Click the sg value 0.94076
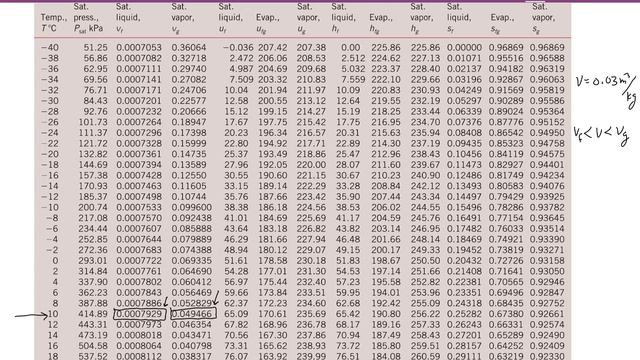Viewport: 640px width, 360px height. [x=547, y=186]
